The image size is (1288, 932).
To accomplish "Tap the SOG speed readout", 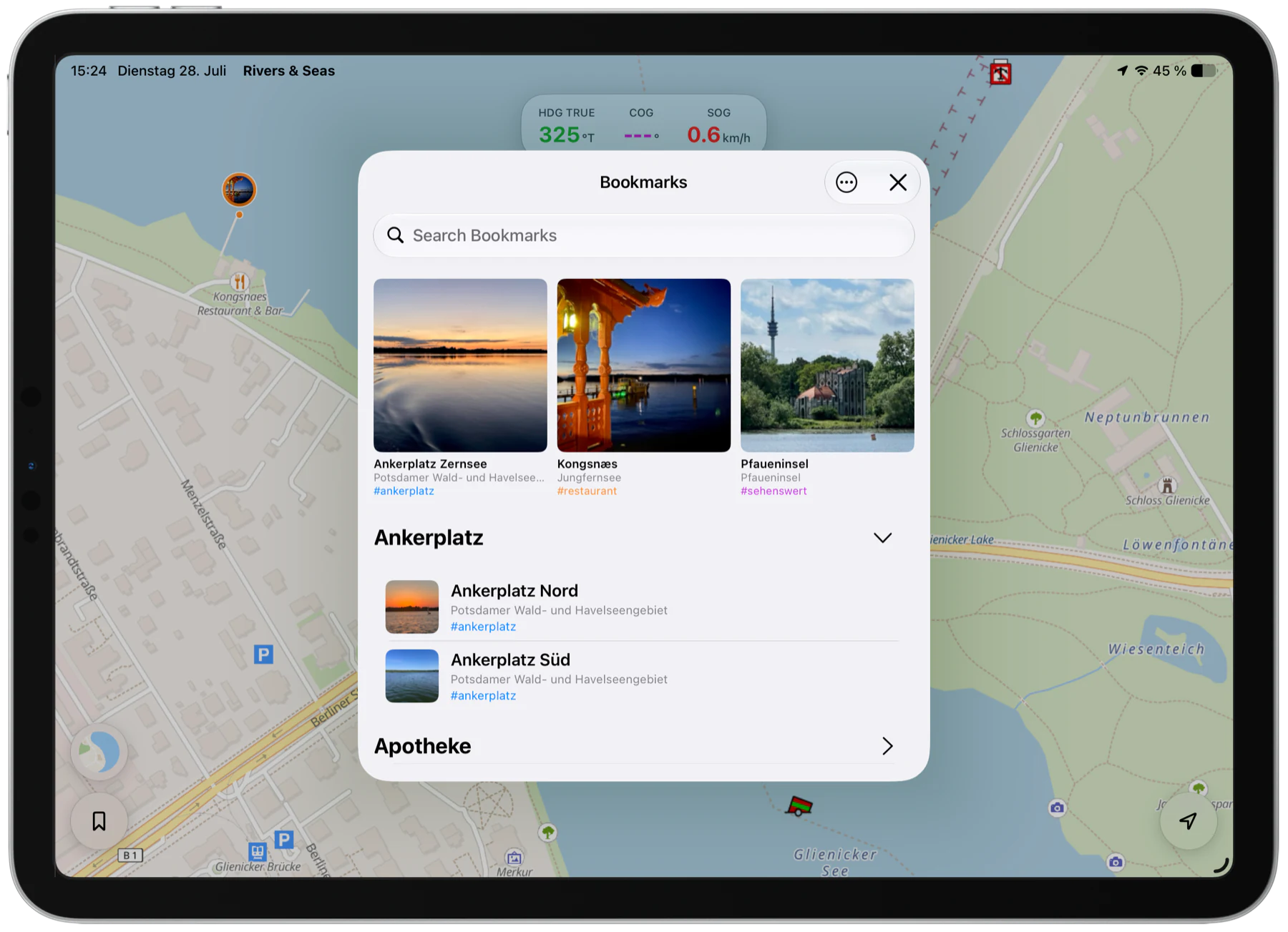I will pyautogui.click(x=718, y=127).
